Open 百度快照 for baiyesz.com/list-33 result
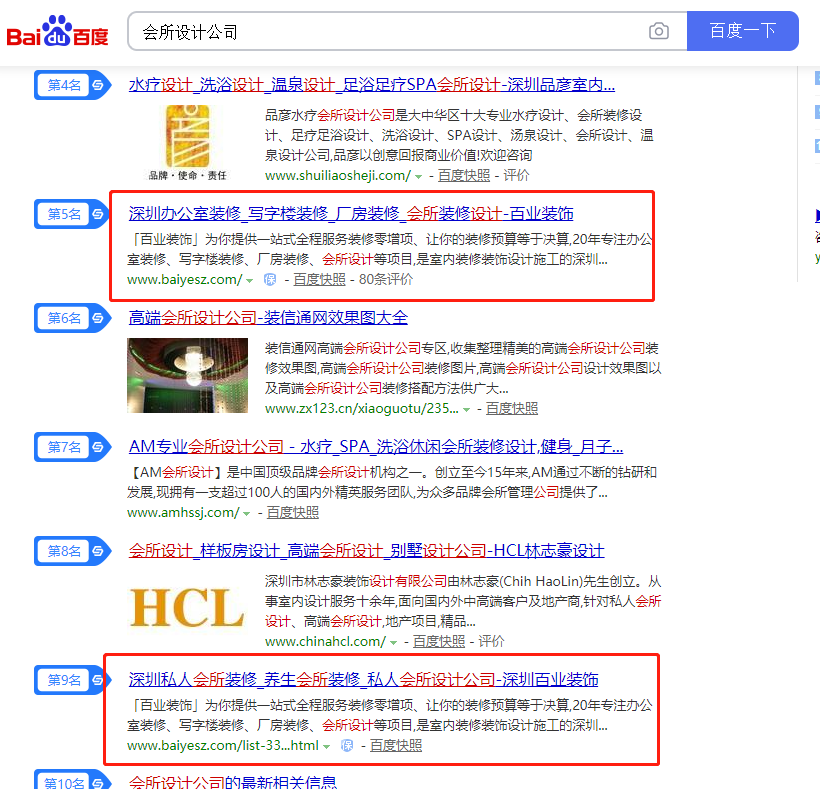Image resolution: width=820 pixels, height=789 pixels. tap(396, 746)
